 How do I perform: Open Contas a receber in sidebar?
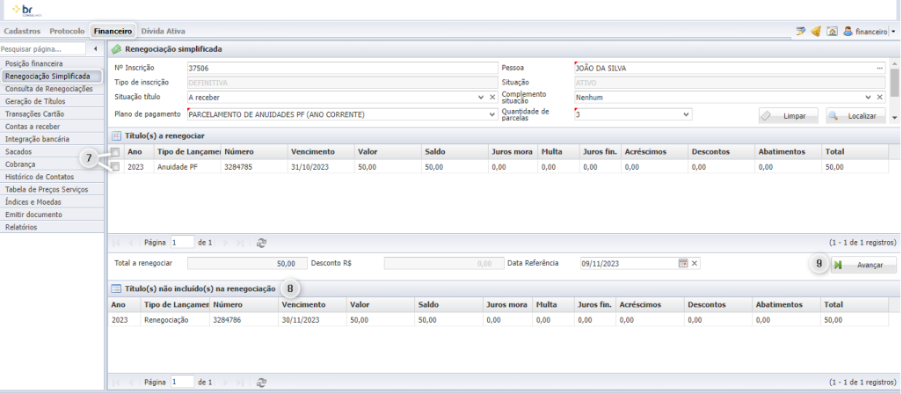coord(52,126)
